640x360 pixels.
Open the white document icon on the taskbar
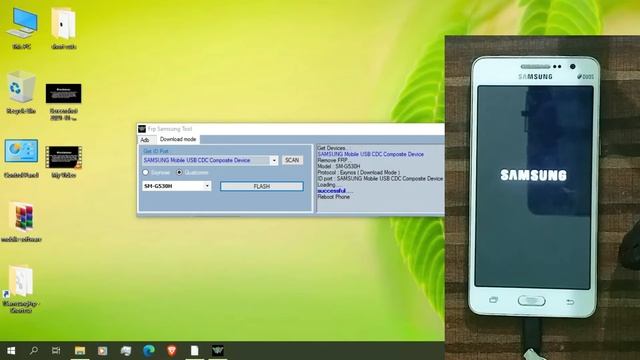(x=195, y=351)
